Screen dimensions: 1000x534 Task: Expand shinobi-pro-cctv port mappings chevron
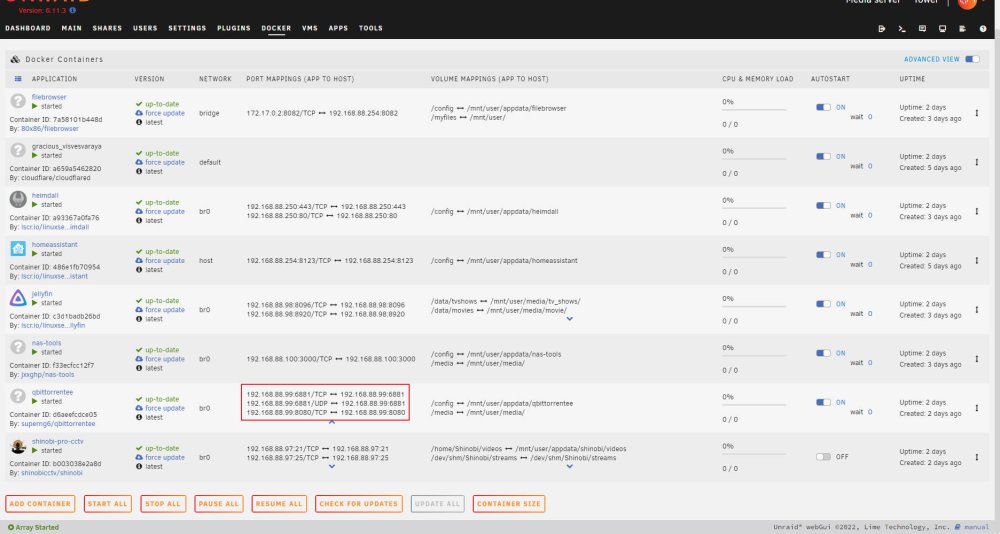click(332, 466)
